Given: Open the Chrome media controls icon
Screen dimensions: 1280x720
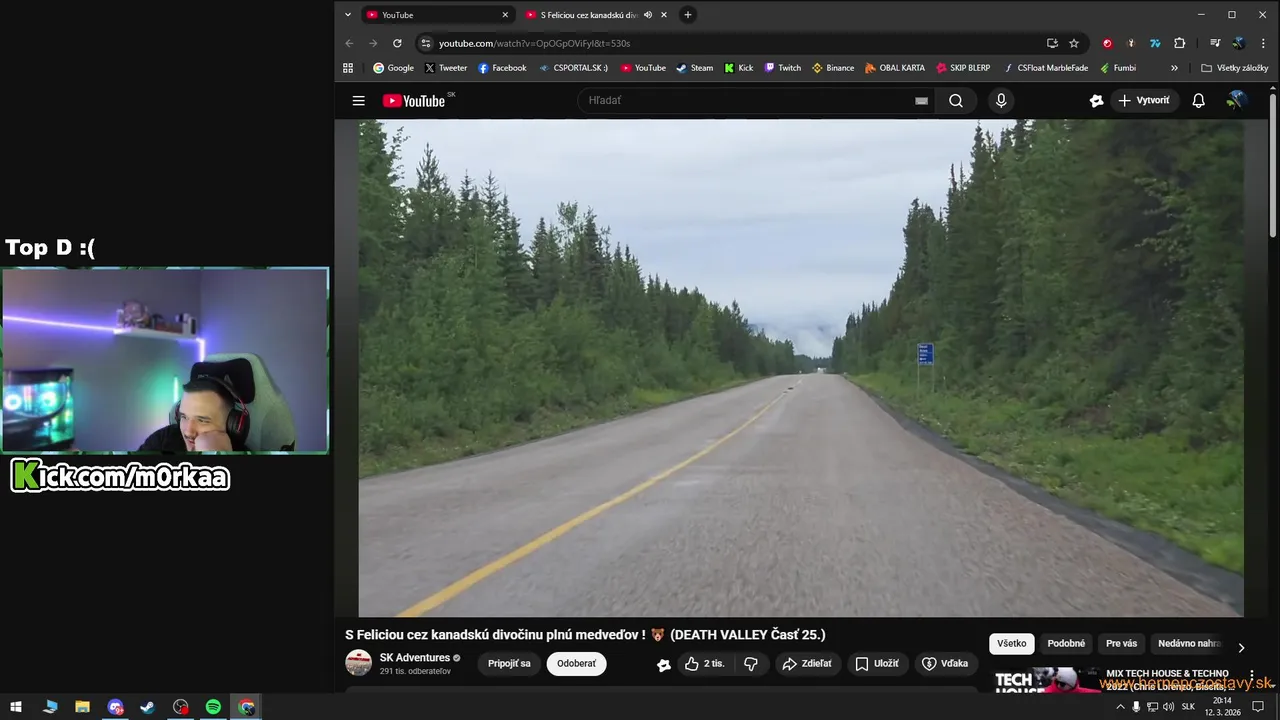Looking at the screenshot, I should pyautogui.click(x=1215, y=43).
